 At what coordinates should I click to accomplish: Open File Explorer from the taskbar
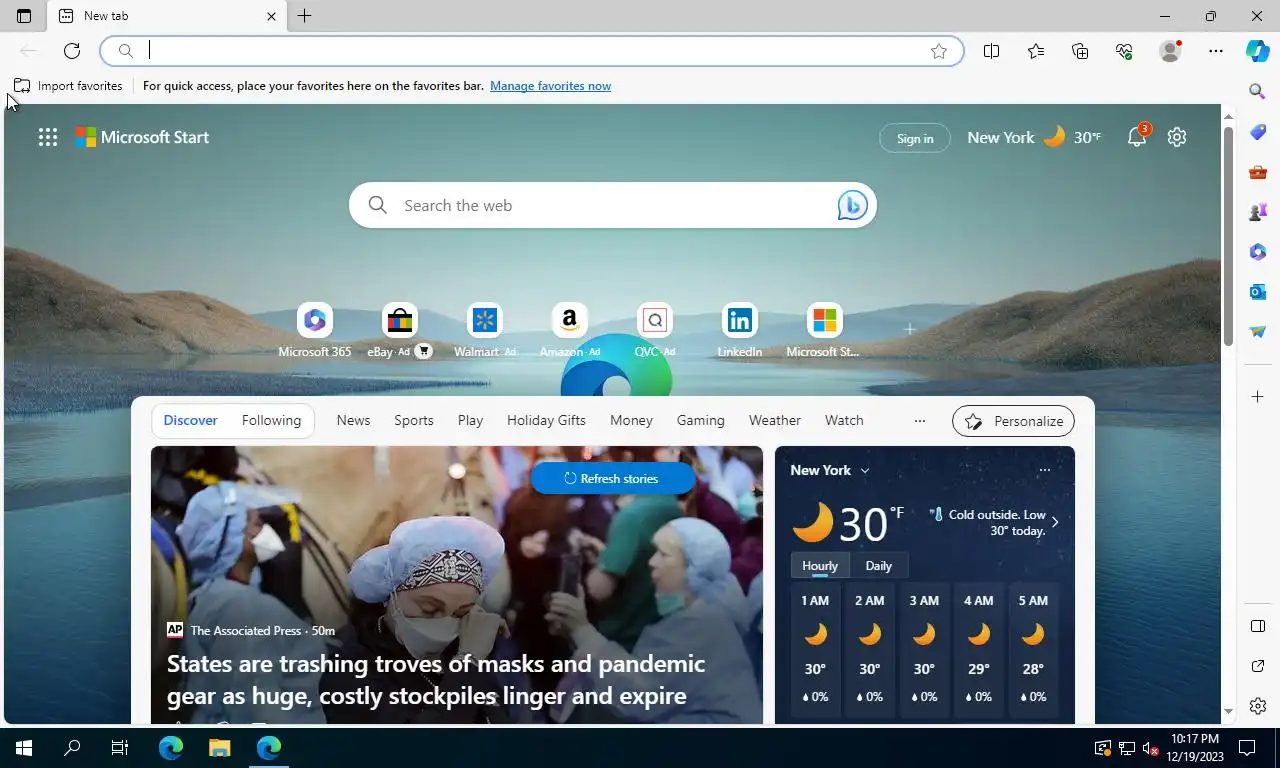click(x=219, y=748)
